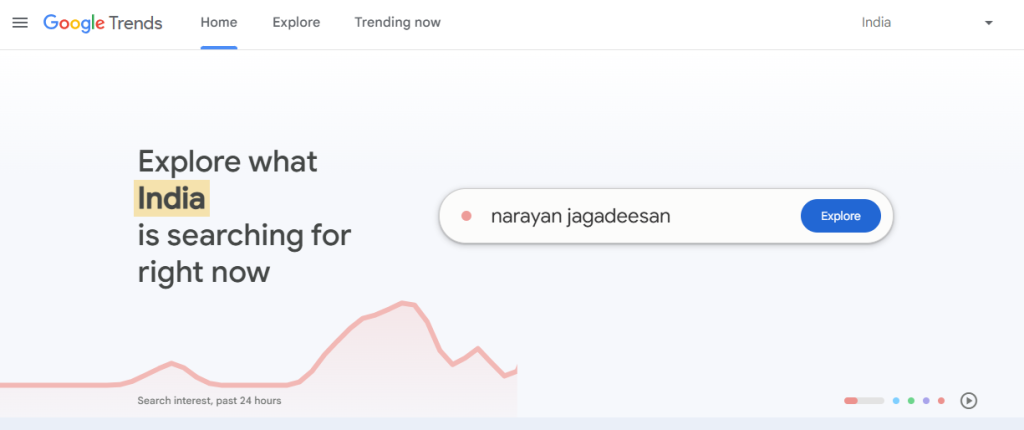Viewport: 1024px width, 430px height.
Task: Open Explore in the top navigation
Action: (x=296, y=23)
